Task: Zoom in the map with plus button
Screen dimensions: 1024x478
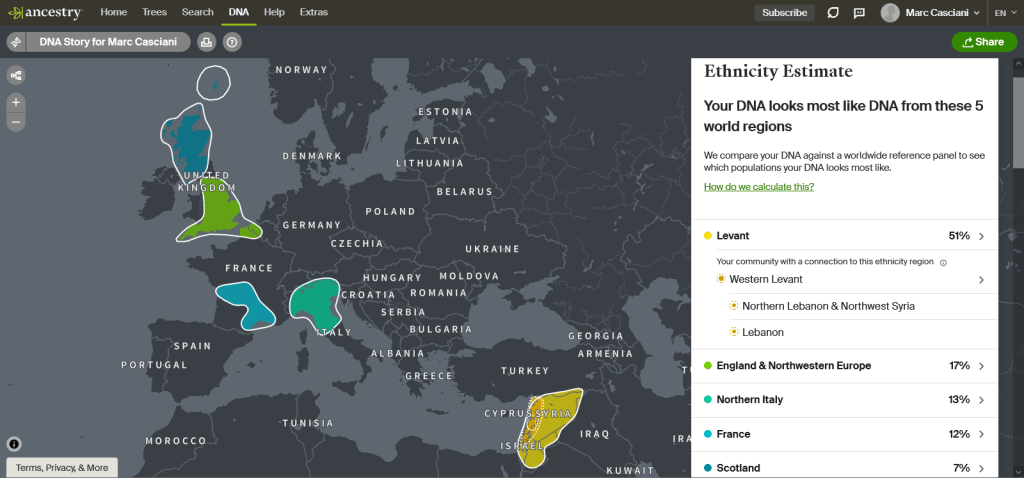Action: 16,103
